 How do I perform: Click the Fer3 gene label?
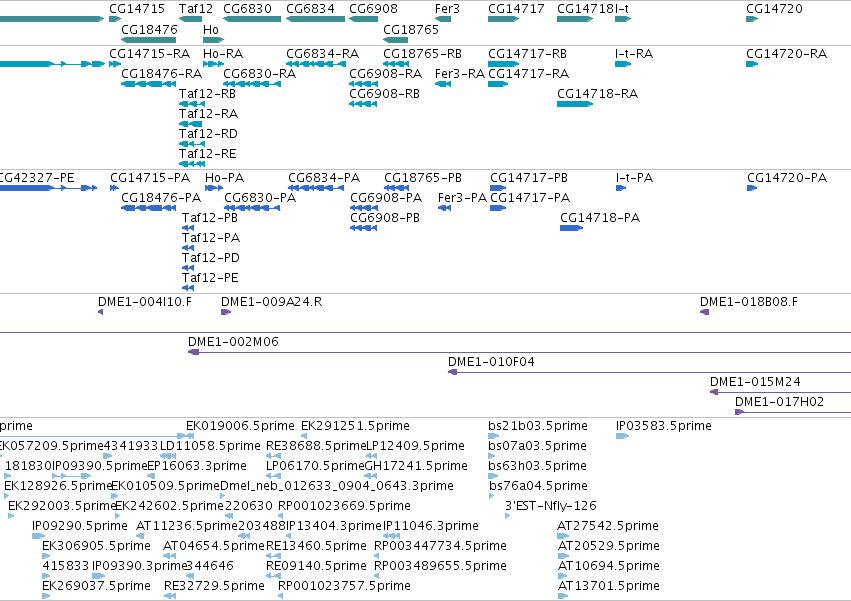(x=447, y=9)
